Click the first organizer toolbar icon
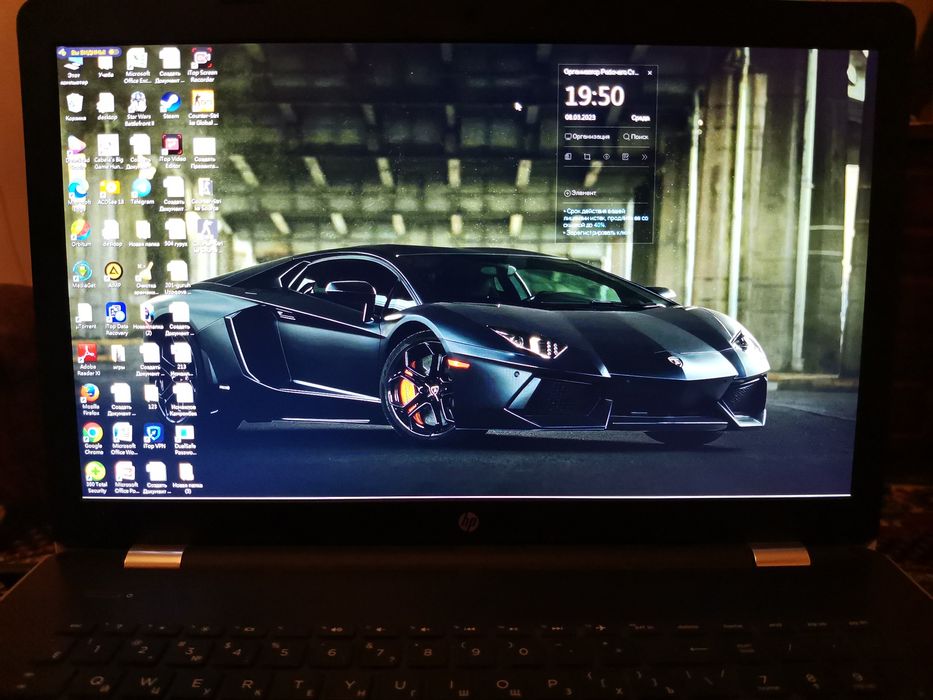Screen dimensions: 933x700 pos(568,157)
